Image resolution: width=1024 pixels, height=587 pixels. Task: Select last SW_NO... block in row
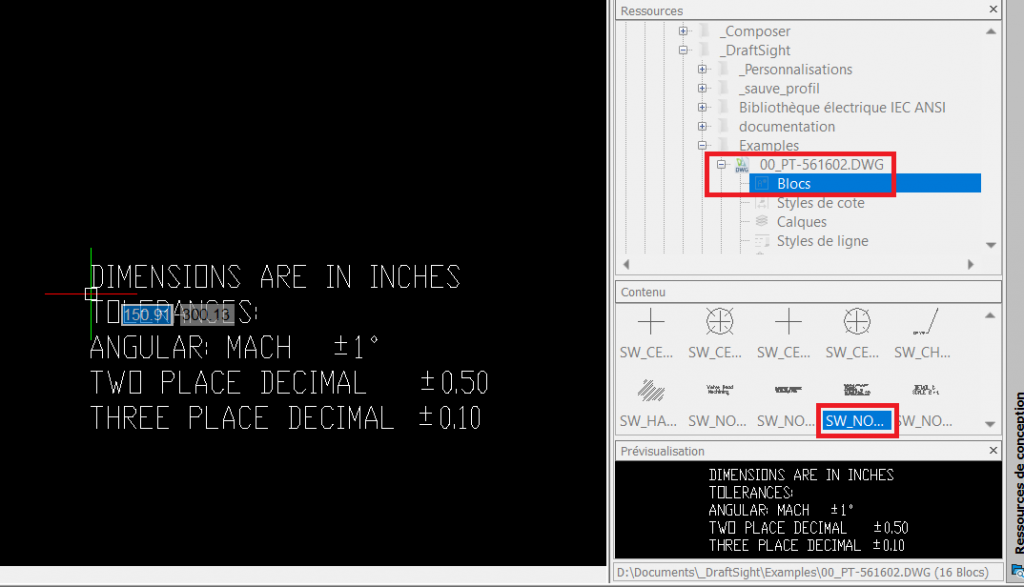[x=925, y=402]
